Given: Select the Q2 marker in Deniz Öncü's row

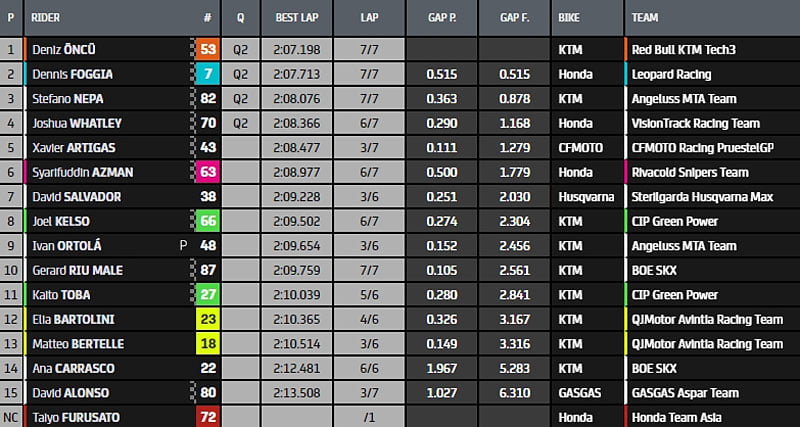Looking at the screenshot, I should coord(240,49).
